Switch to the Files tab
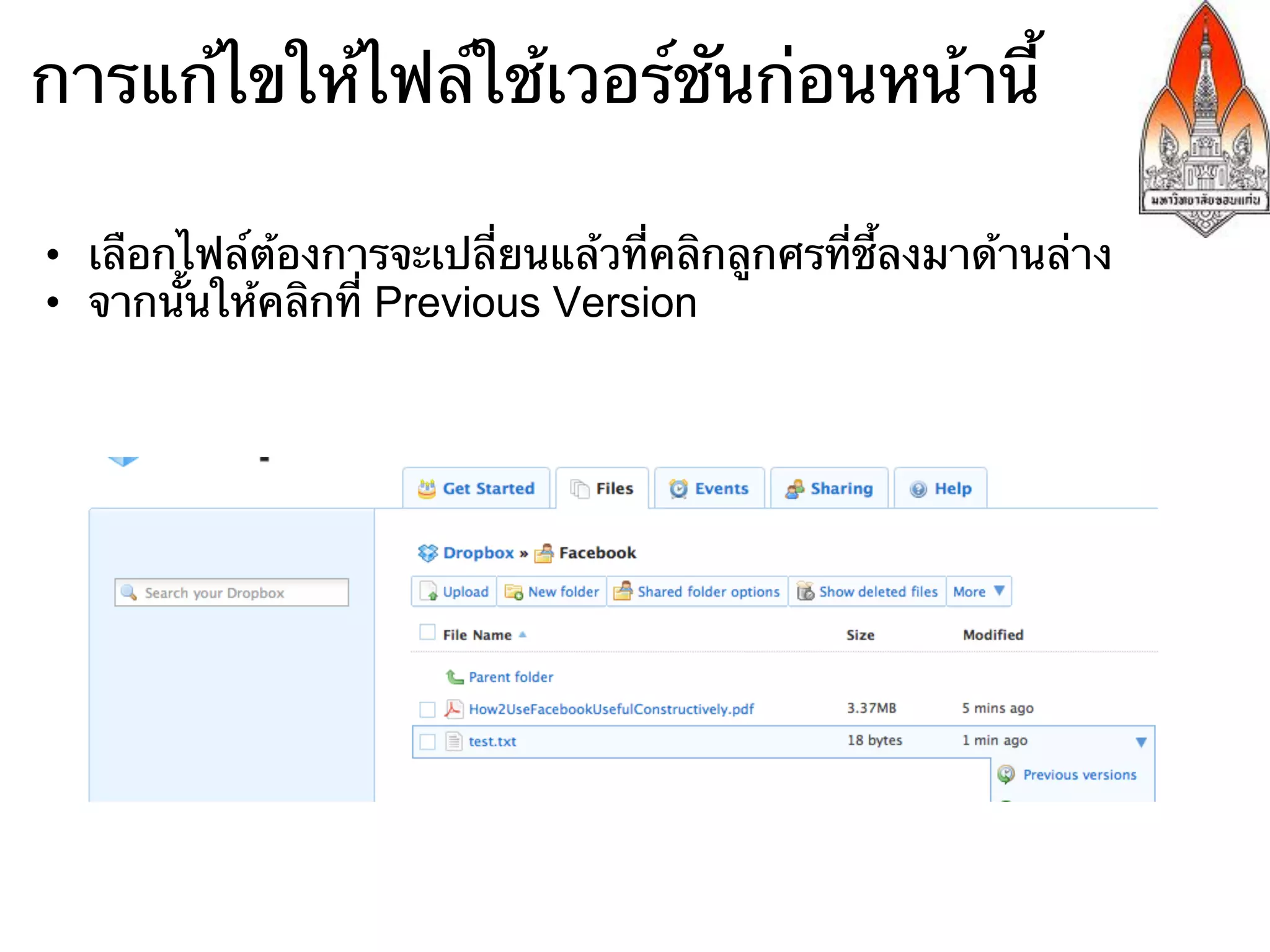Viewport: 1270px width, 952px height. click(602, 488)
